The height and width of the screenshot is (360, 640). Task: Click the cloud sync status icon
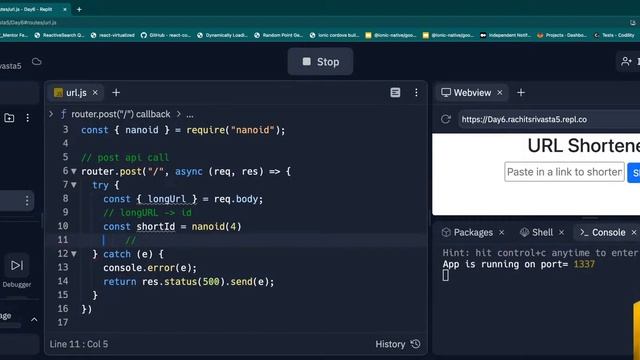(37, 62)
